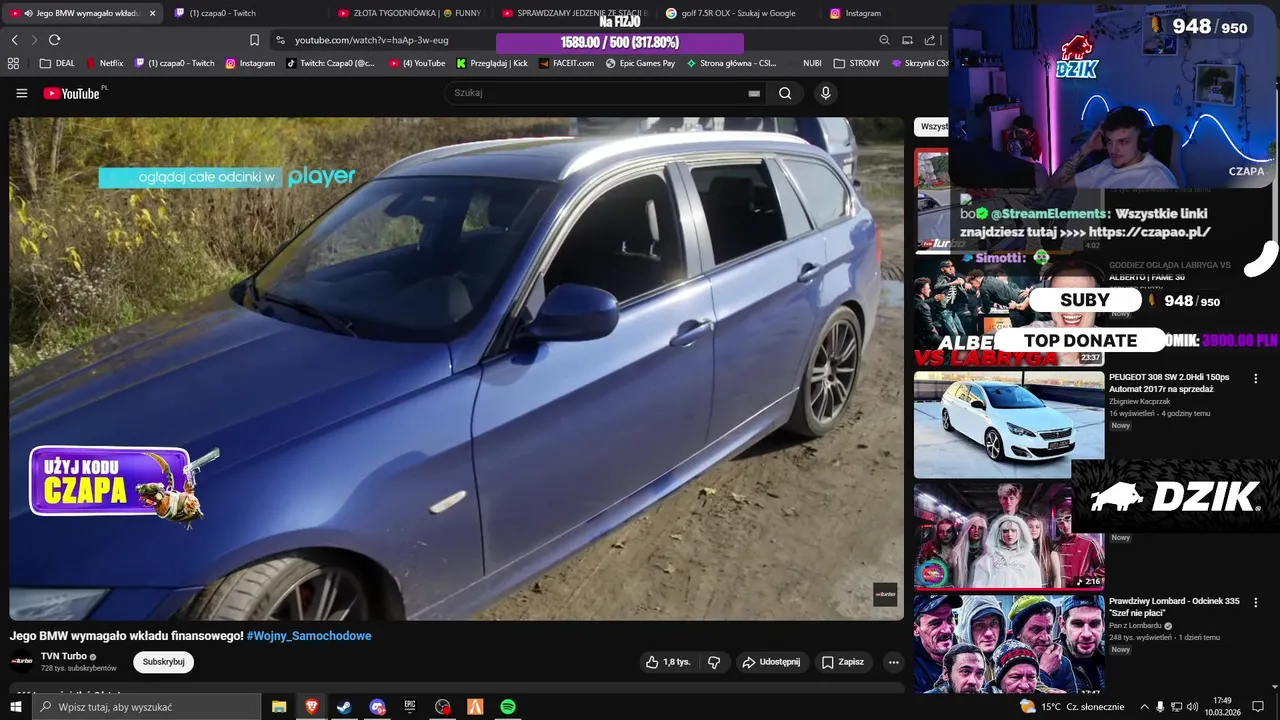Close the Jego BMW tab
Image resolution: width=1280 pixels, height=720 pixels.
pos(152,13)
